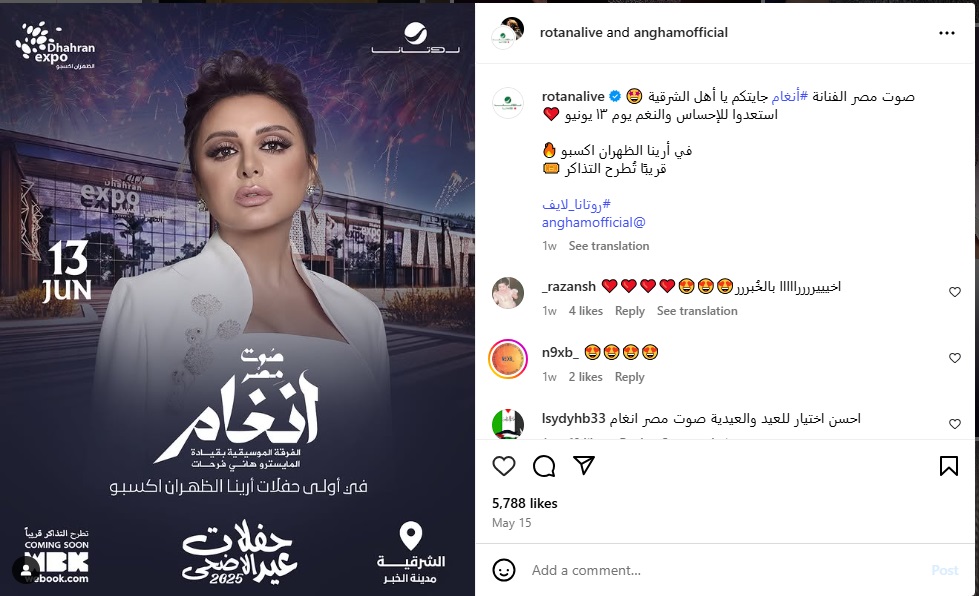This screenshot has width=979, height=596.
Task: Expand See translation under _razansh comment
Action: (697, 311)
